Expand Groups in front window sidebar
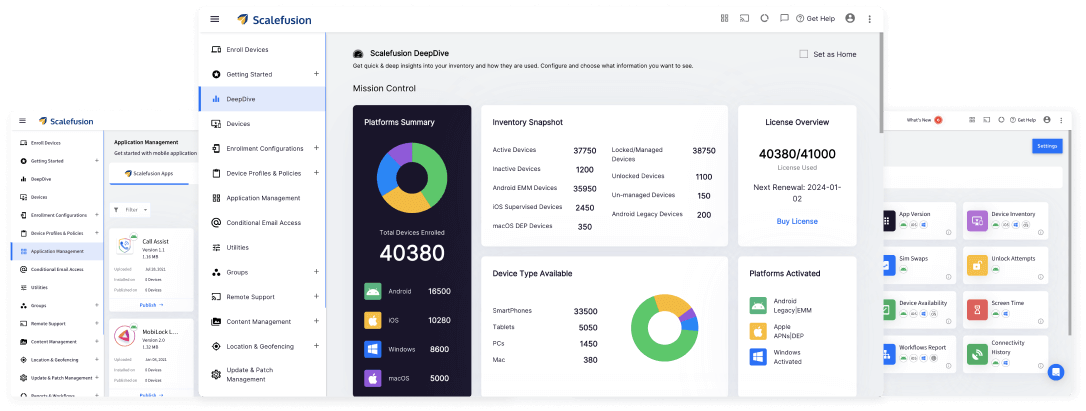Viewport: 1086px width, 411px height. coord(317,272)
